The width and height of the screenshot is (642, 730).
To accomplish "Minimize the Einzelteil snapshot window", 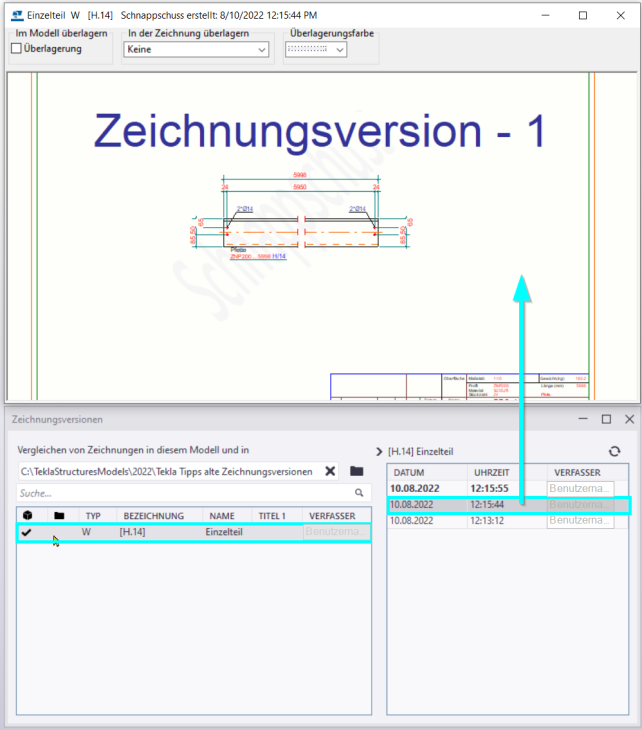I will 546,15.
